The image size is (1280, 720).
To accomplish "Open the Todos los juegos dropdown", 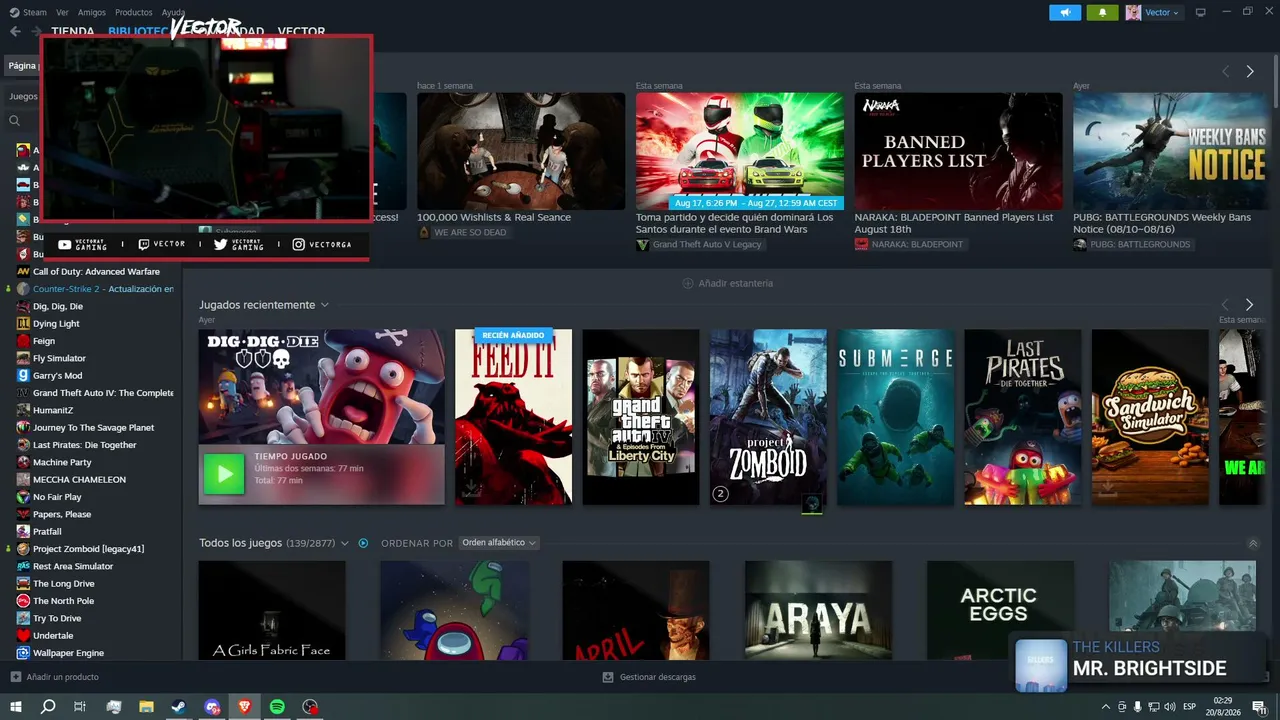I will coord(344,543).
